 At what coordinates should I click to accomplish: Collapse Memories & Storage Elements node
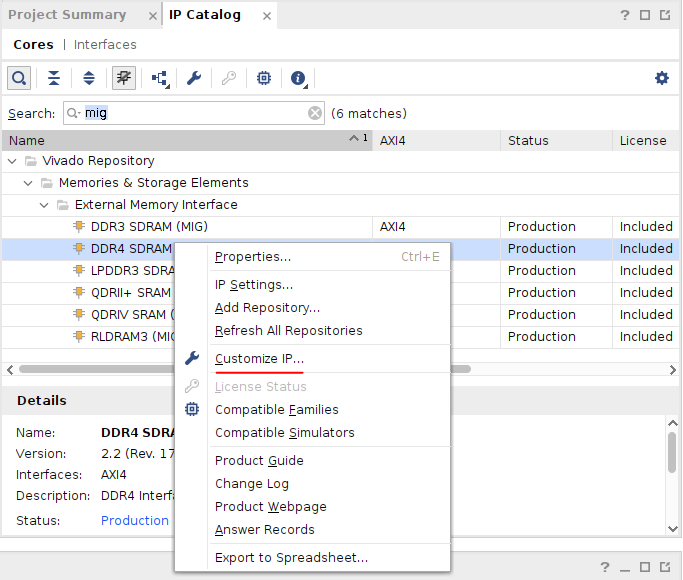[x=28, y=183]
